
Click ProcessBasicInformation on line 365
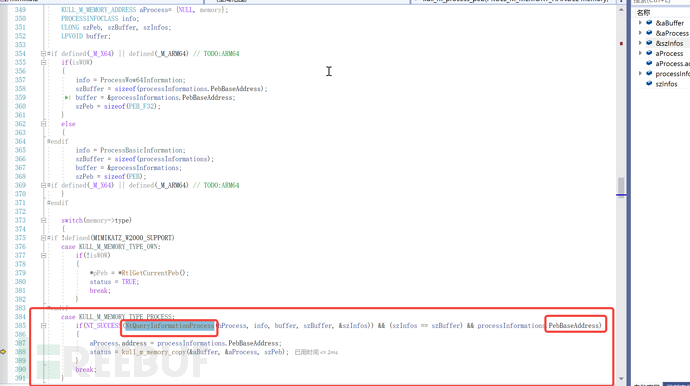[x=142, y=150]
